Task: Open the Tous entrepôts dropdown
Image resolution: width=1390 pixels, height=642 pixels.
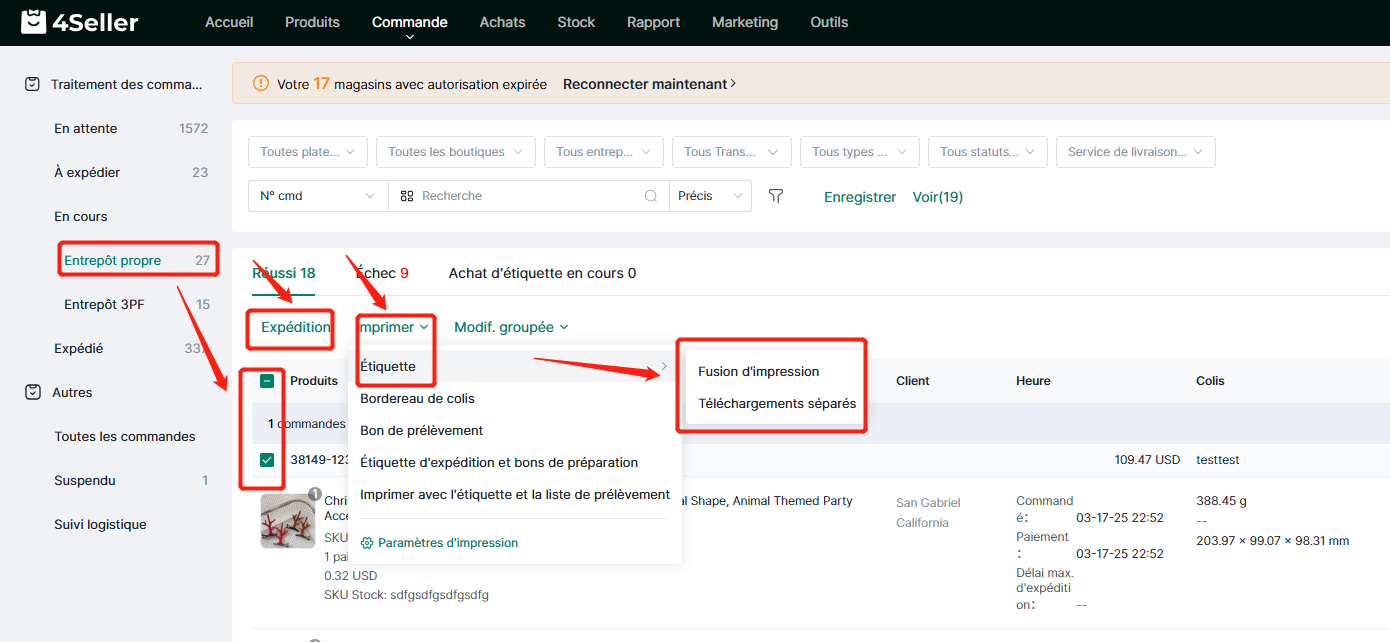Action: coord(604,152)
